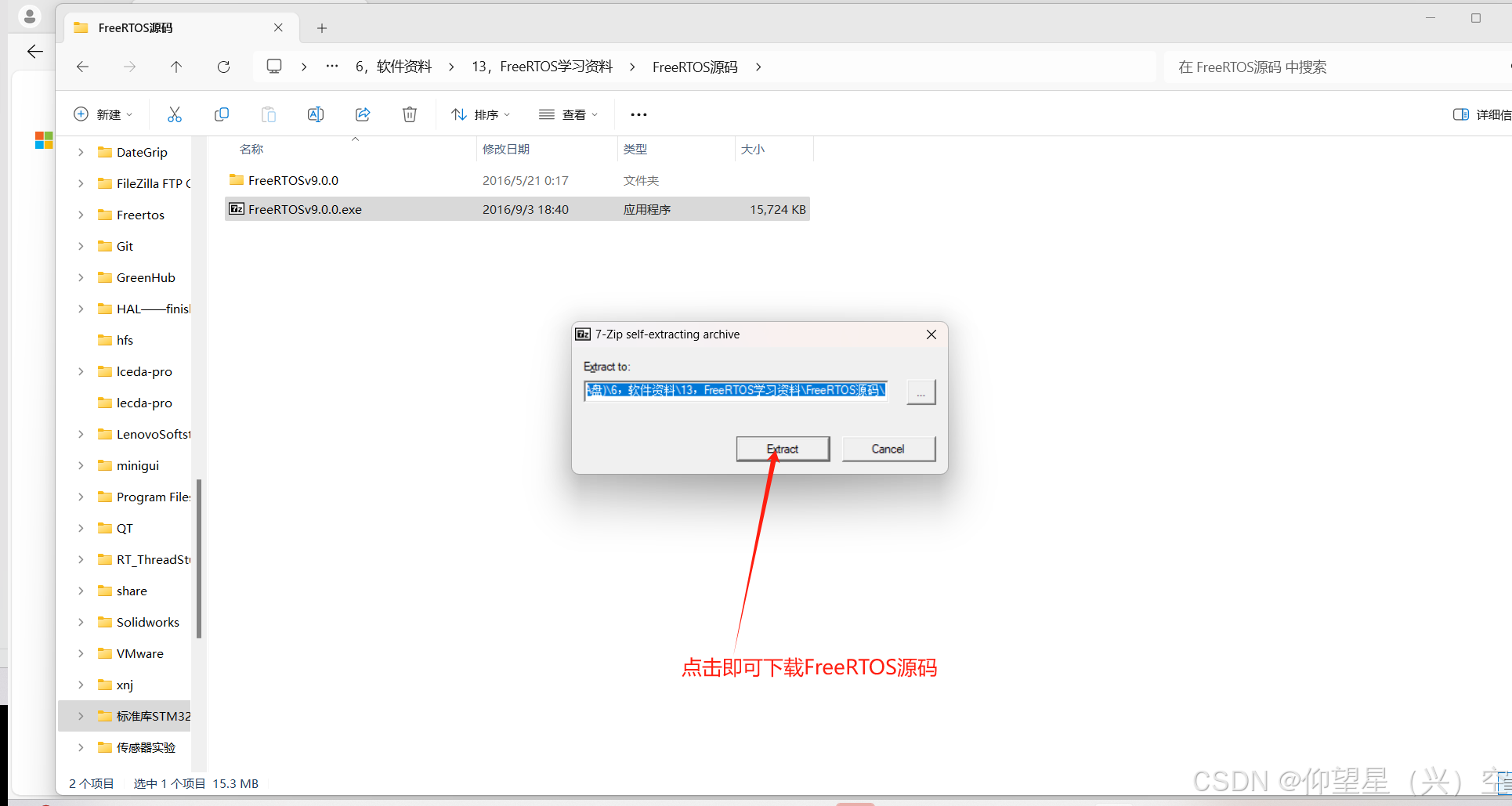
Task: Open the 新建 new item dropdown
Action: (103, 114)
